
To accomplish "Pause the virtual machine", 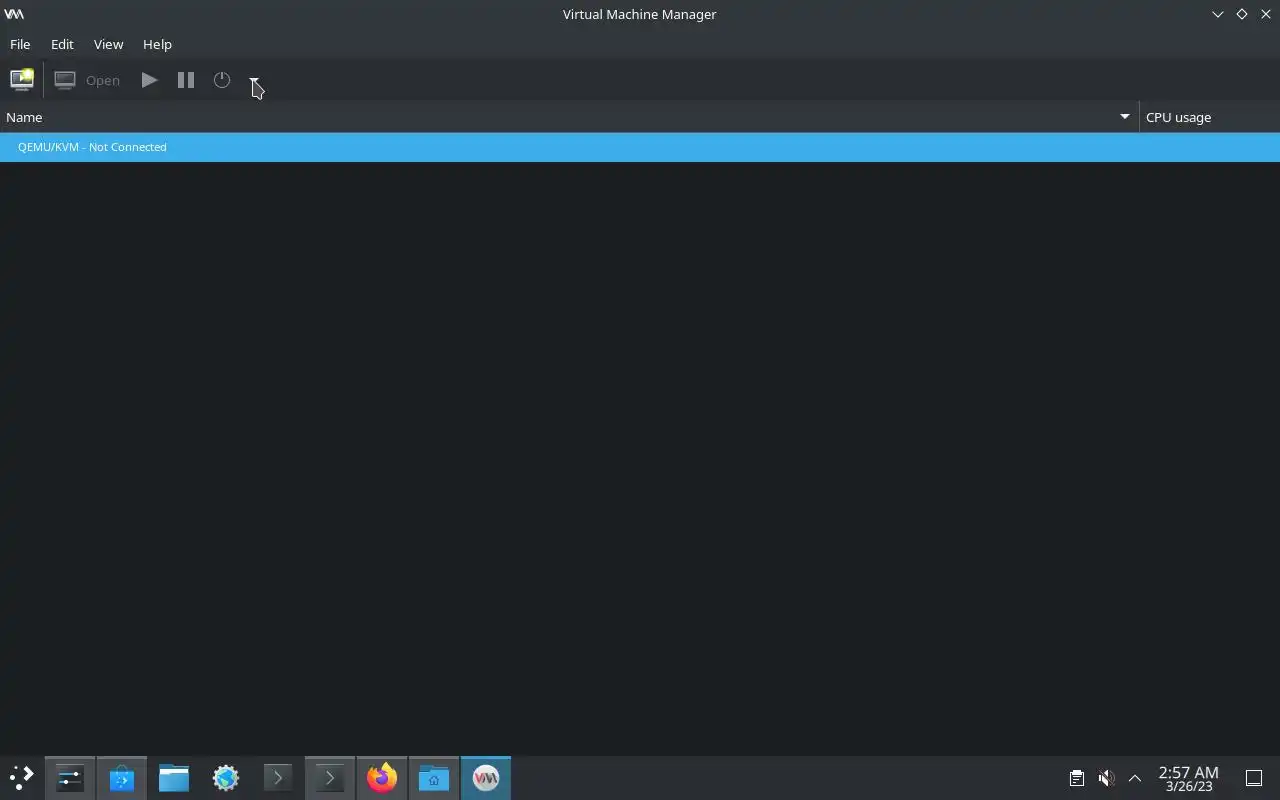I will [x=186, y=80].
